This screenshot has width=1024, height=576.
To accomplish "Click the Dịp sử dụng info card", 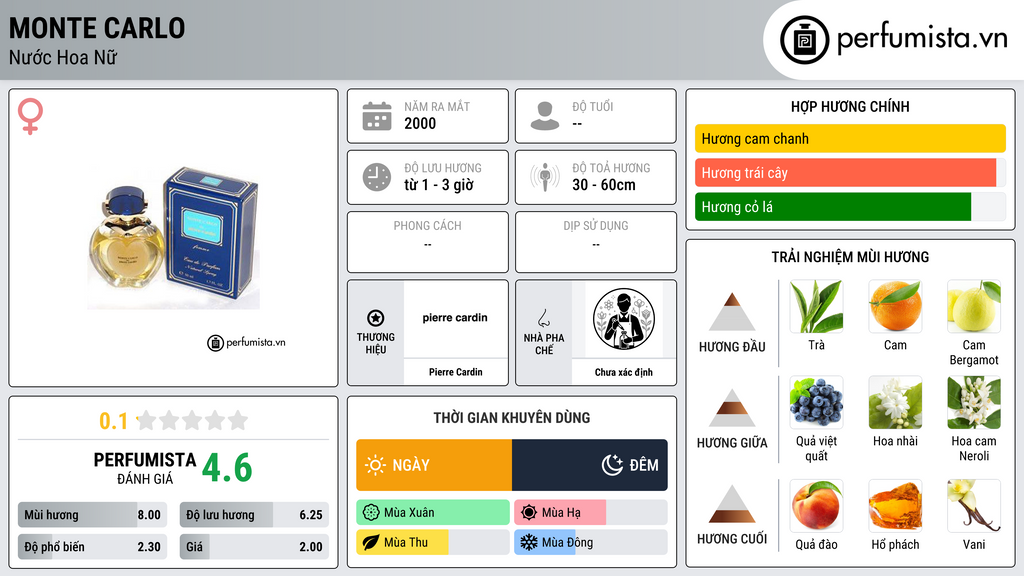I will pos(596,242).
